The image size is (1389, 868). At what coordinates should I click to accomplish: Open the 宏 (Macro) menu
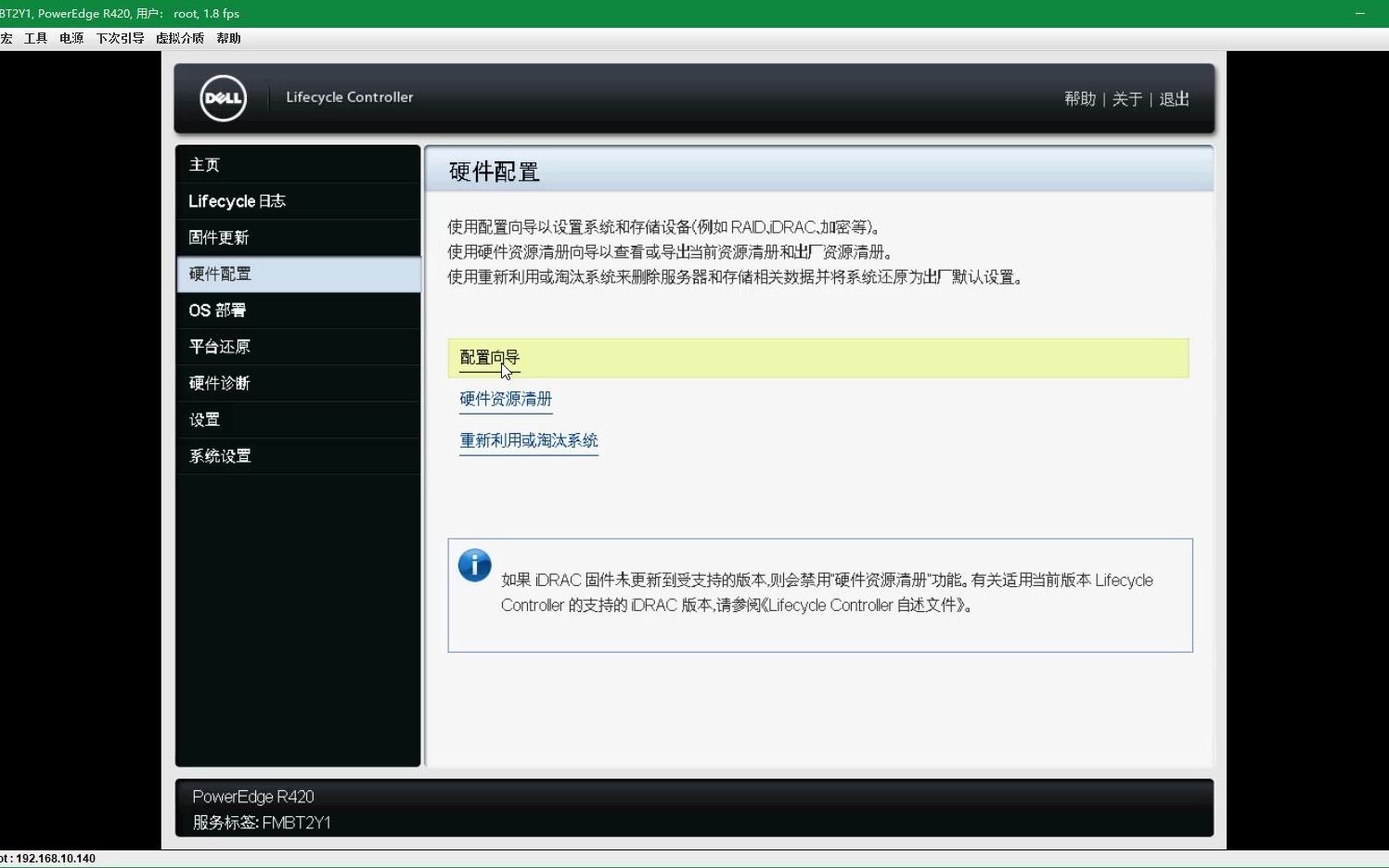point(6,38)
